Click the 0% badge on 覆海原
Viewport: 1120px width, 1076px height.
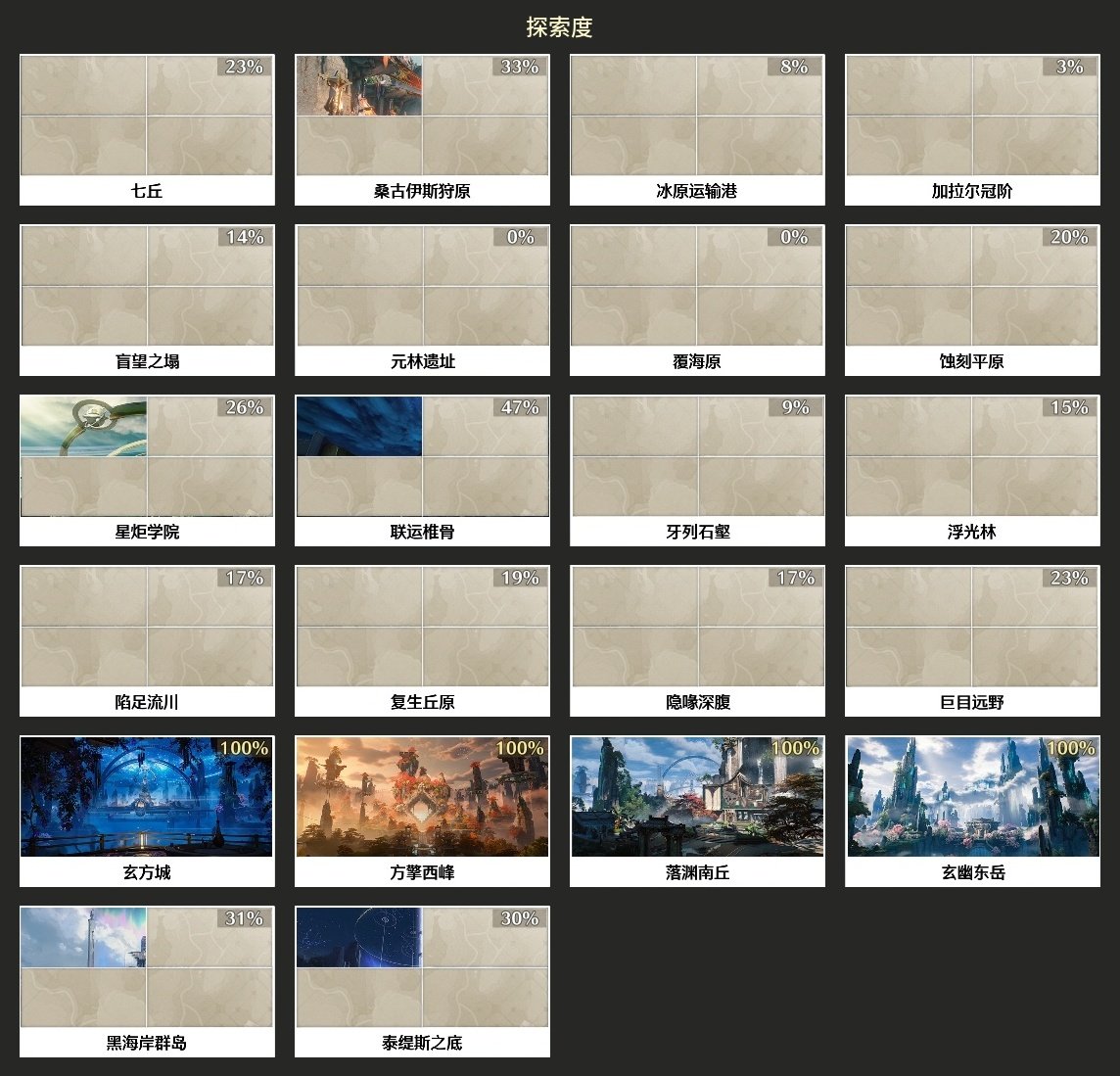(x=794, y=237)
